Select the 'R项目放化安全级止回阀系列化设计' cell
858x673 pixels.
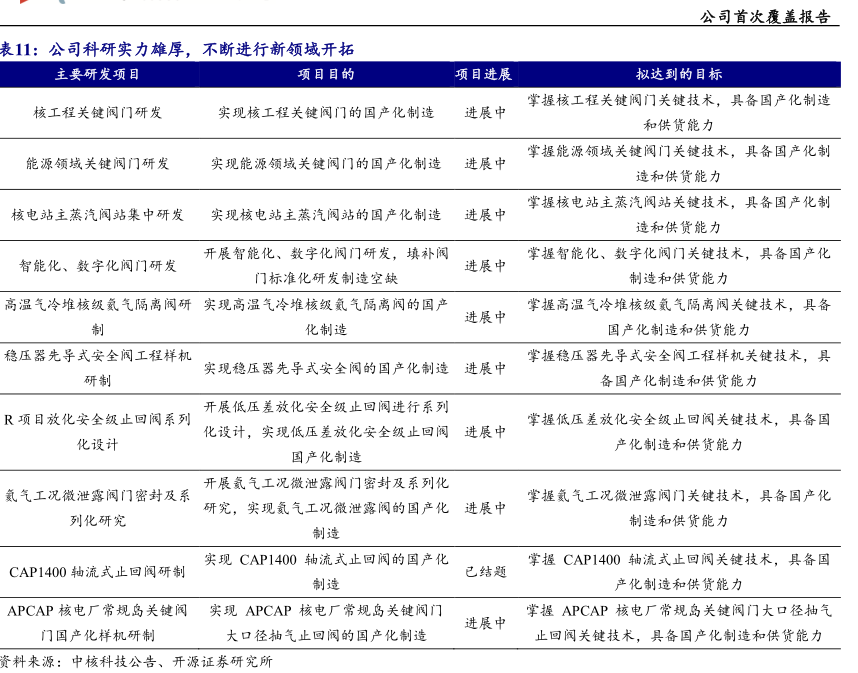pos(97,432)
